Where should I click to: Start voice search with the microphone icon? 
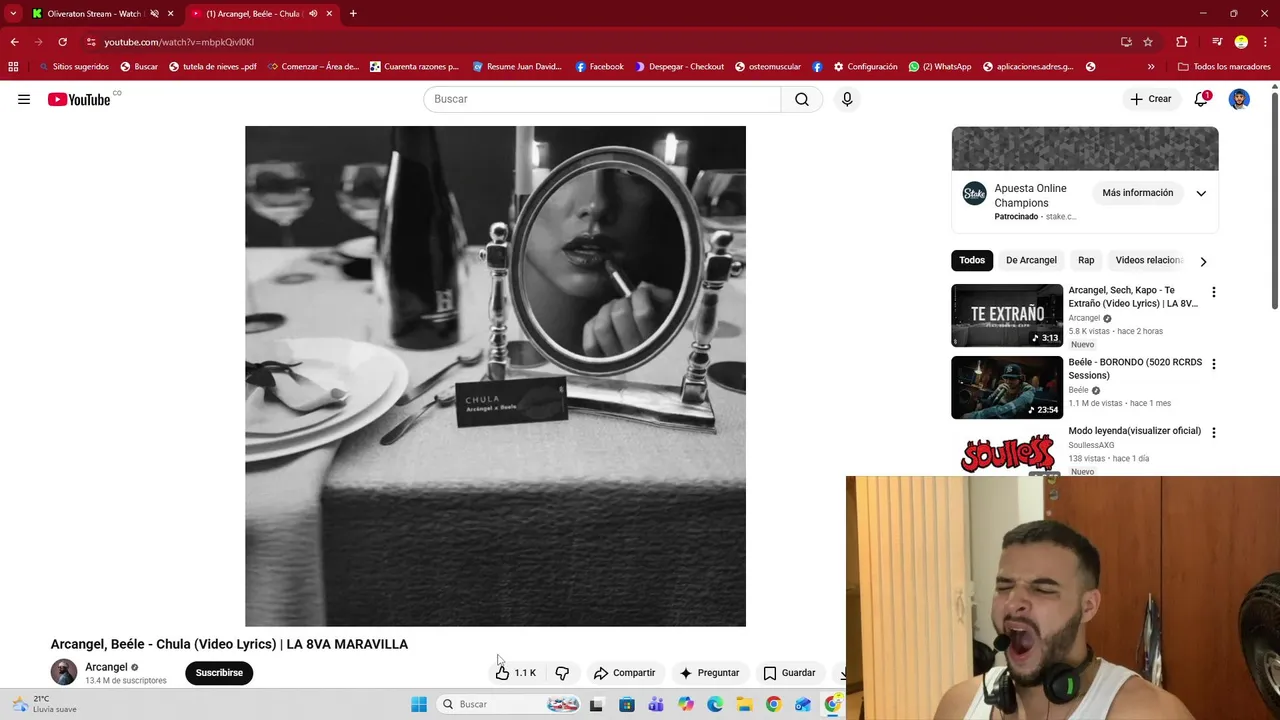point(847,99)
